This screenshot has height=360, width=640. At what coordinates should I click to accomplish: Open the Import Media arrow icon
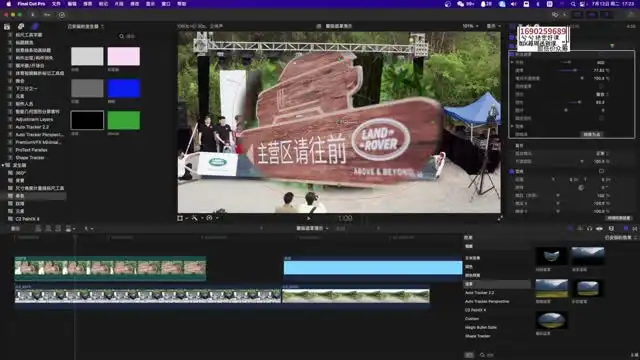[x=33, y=15]
